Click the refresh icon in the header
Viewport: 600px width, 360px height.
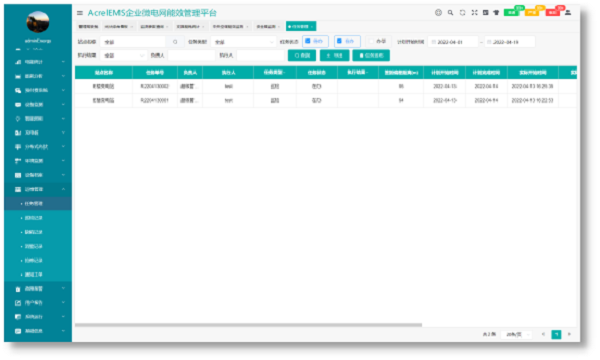point(462,13)
